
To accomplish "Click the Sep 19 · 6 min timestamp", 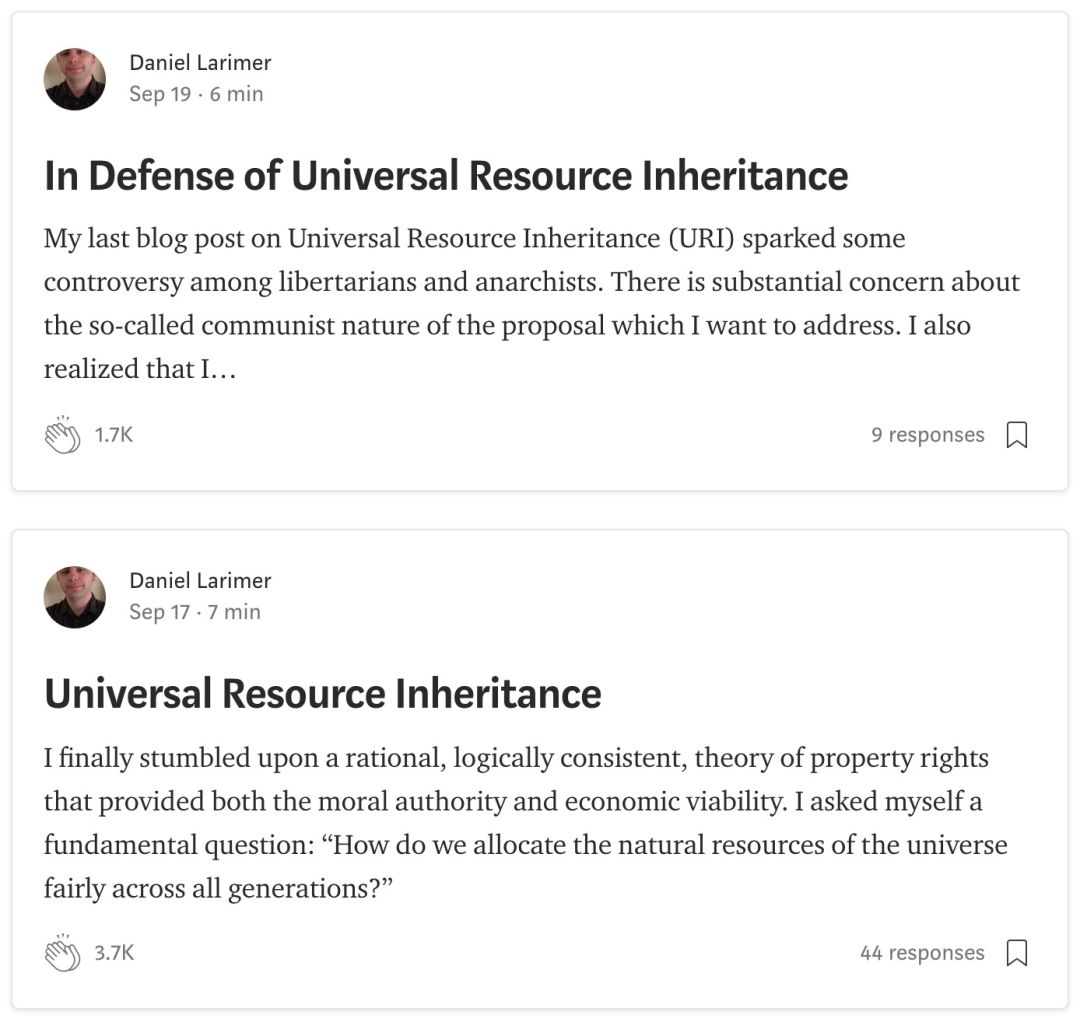I will 196,94.
